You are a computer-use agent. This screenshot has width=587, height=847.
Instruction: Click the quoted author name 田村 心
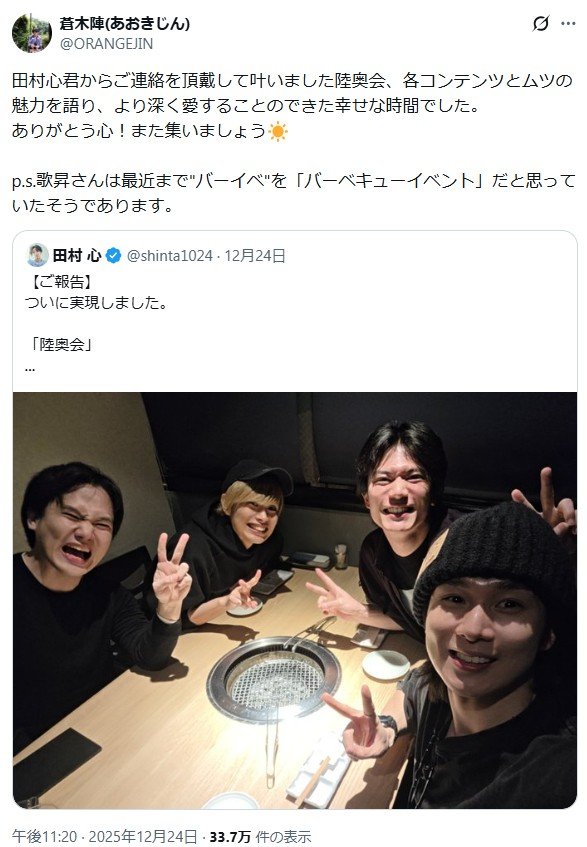click(77, 256)
